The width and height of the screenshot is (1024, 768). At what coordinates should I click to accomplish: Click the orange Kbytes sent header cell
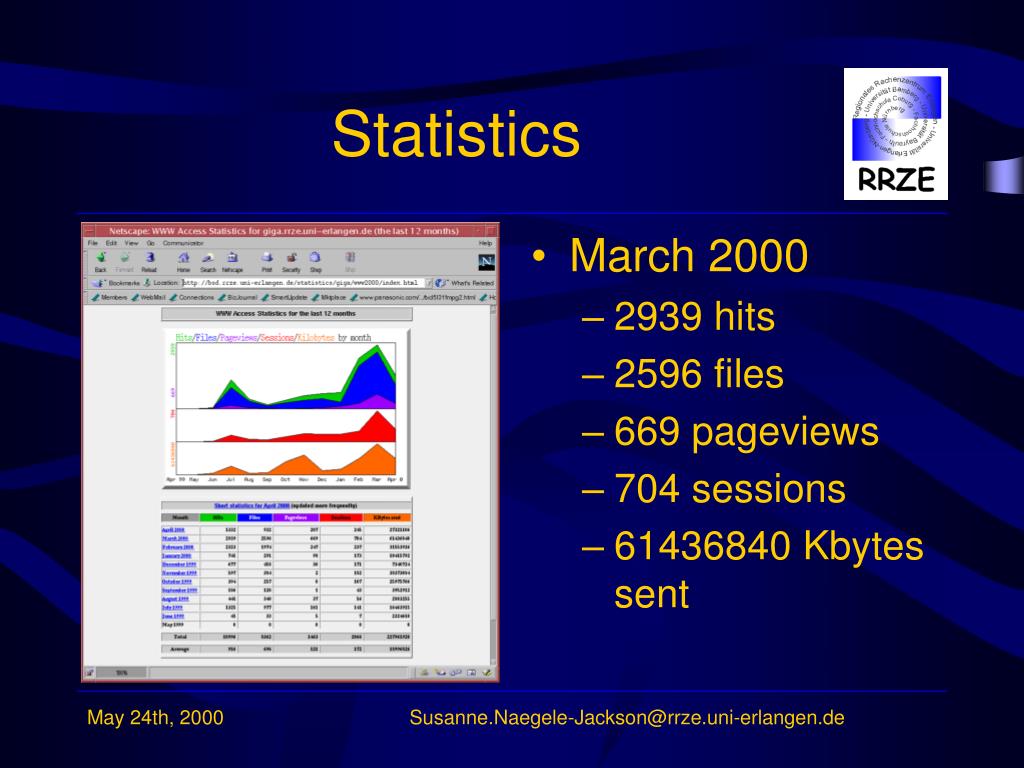coord(387,517)
